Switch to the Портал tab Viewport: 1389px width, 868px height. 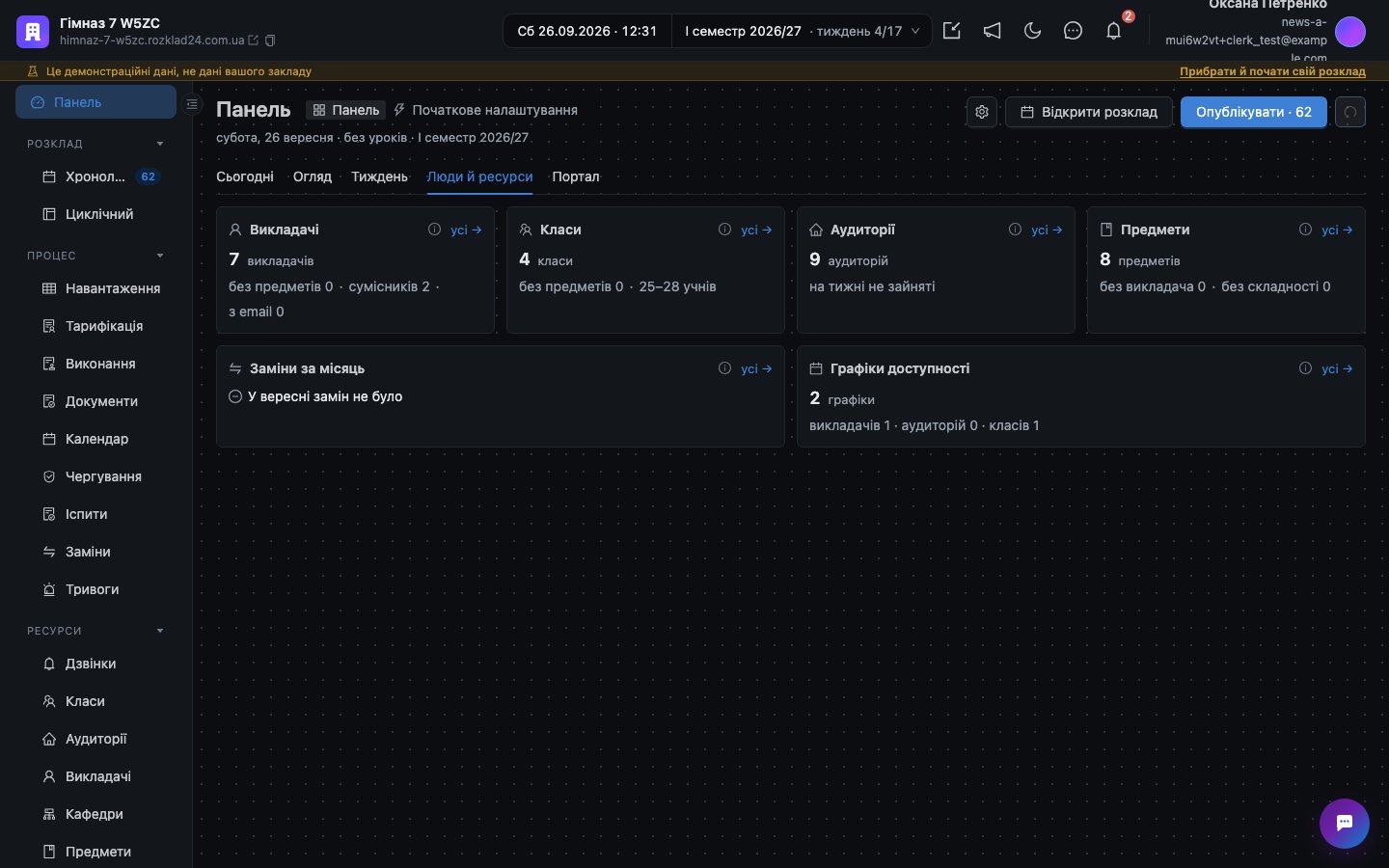pyautogui.click(x=576, y=176)
